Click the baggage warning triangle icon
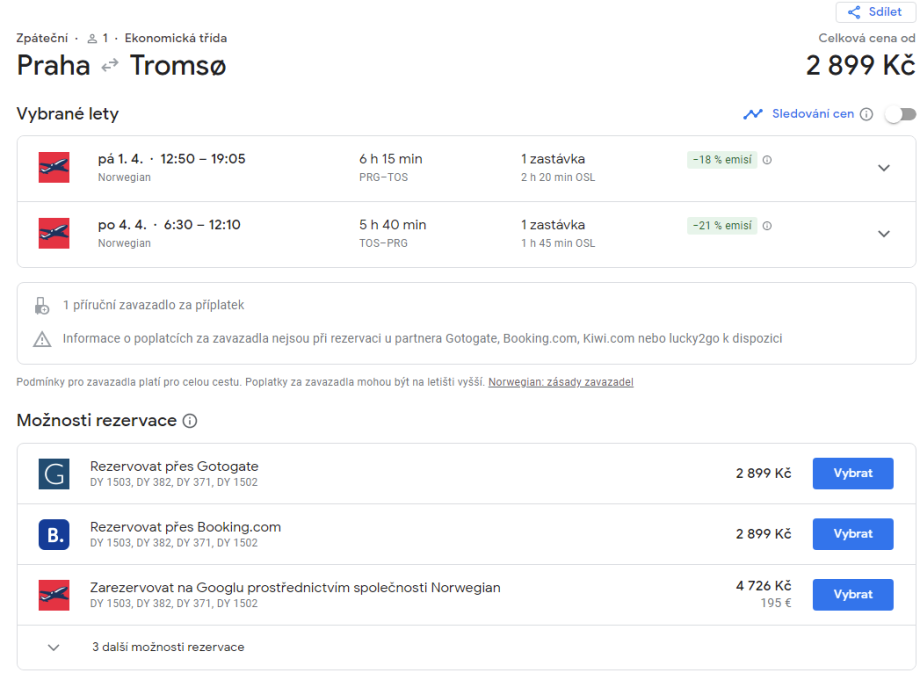Screen dimensions: 920x673 (x=42, y=339)
